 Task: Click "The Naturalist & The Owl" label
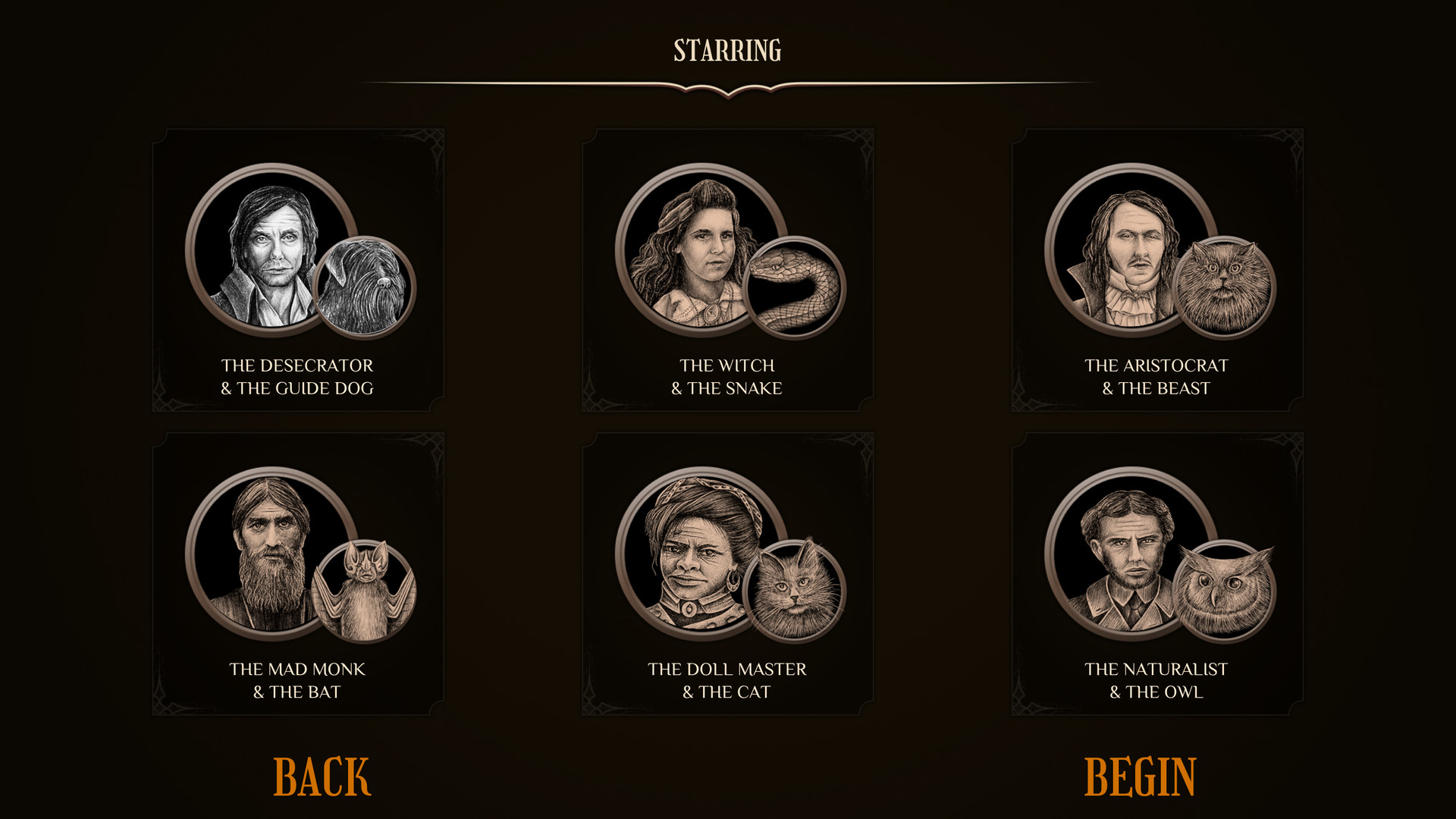point(1156,680)
